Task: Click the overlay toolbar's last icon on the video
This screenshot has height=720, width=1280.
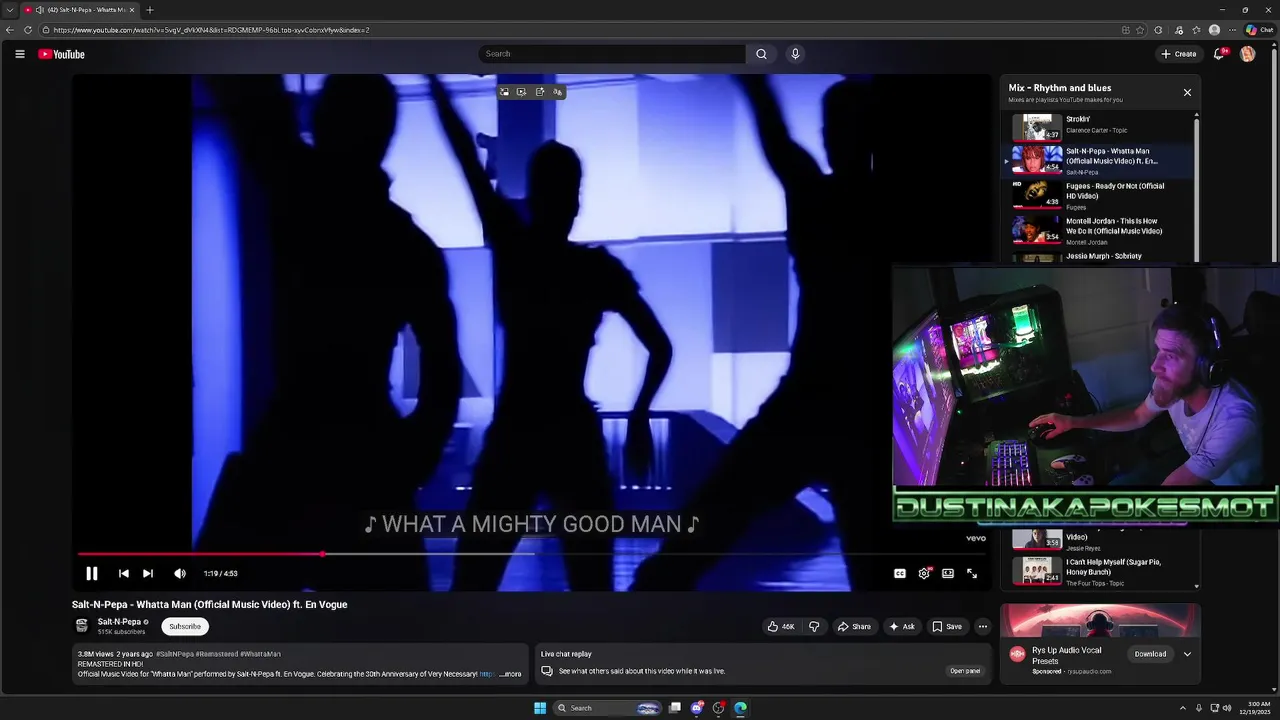Action: 558,92
